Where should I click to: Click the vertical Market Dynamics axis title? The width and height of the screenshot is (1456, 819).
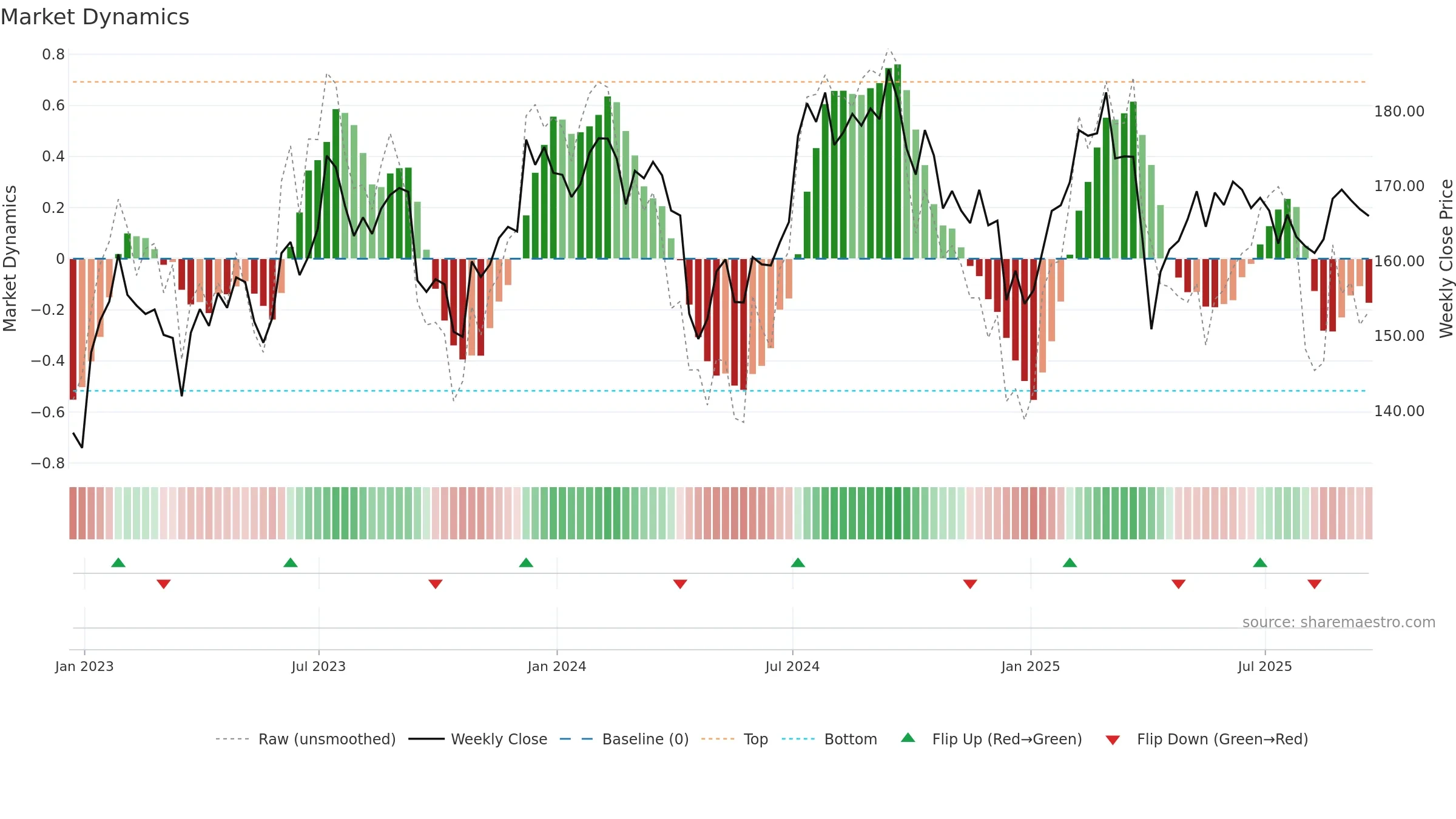click(10, 258)
